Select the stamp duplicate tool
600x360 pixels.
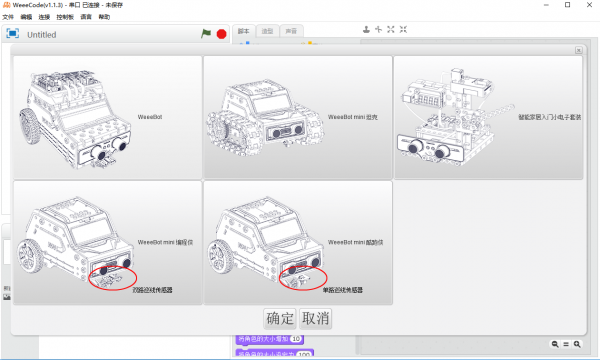click(366, 29)
